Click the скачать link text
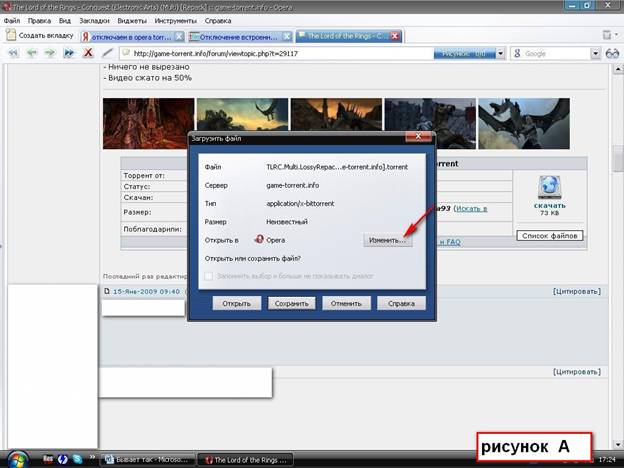Viewport: 624px width, 468px height. tap(550, 205)
